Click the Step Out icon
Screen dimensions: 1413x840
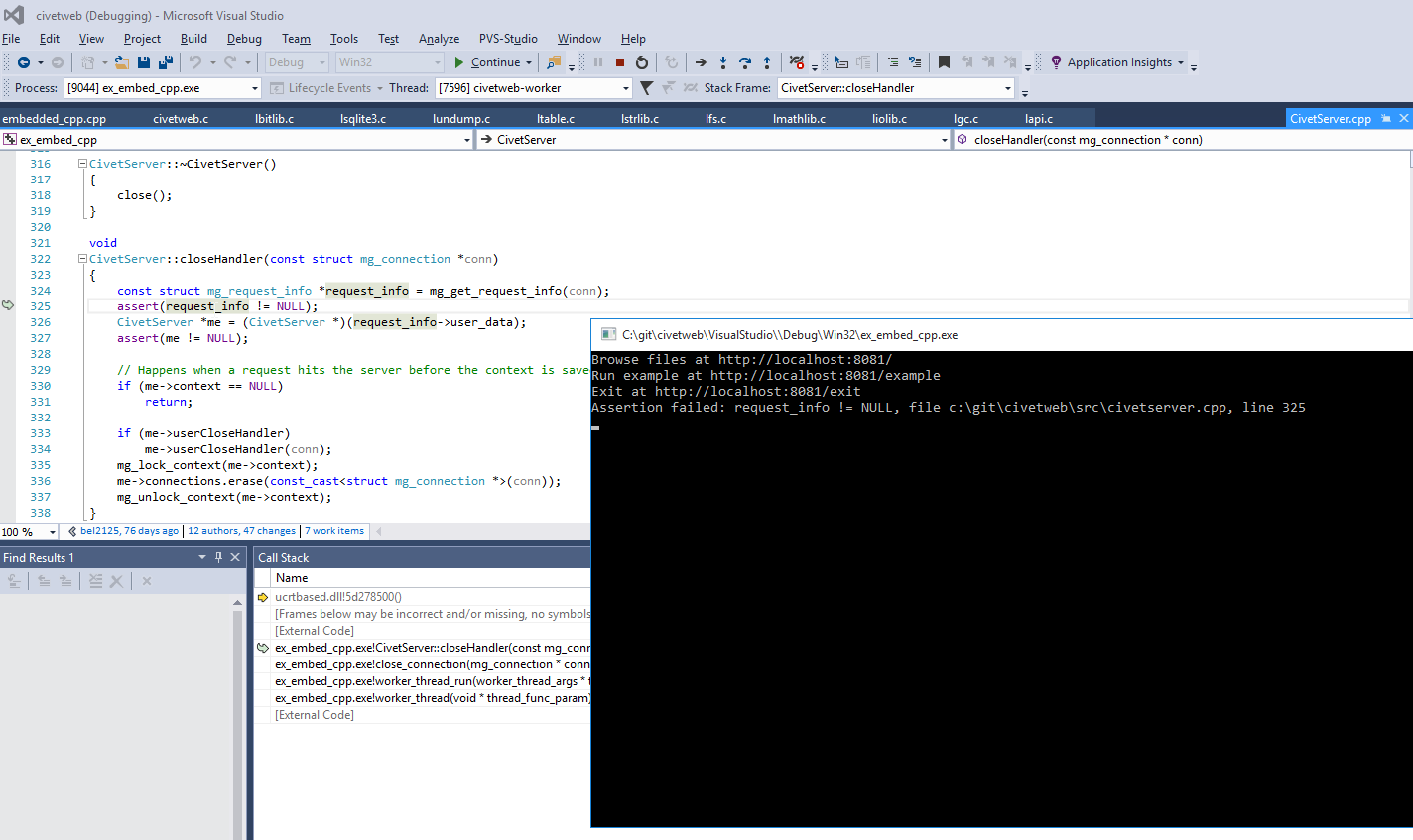coord(767,61)
